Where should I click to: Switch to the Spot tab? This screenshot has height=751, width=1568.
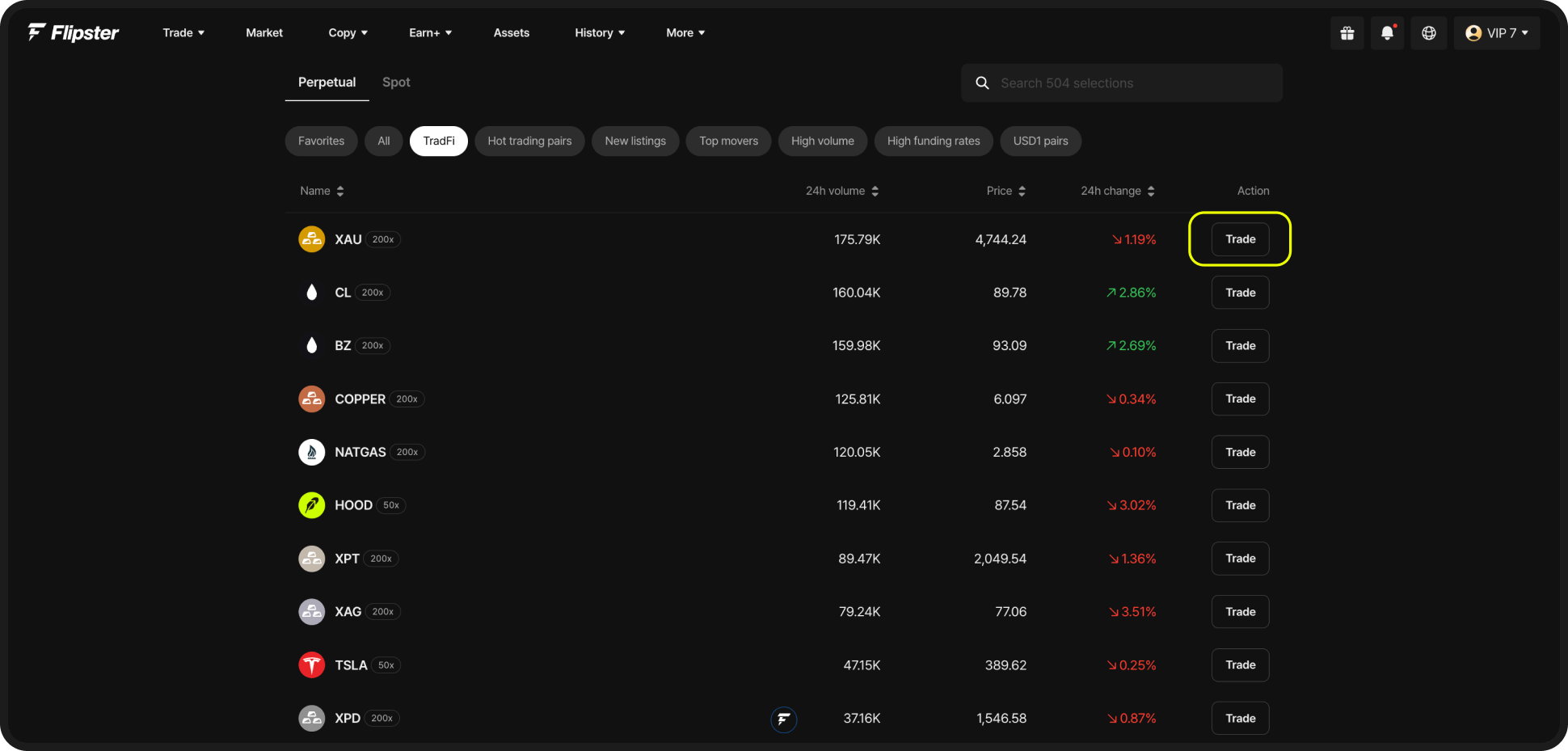pyautogui.click(x=396, y=82)
